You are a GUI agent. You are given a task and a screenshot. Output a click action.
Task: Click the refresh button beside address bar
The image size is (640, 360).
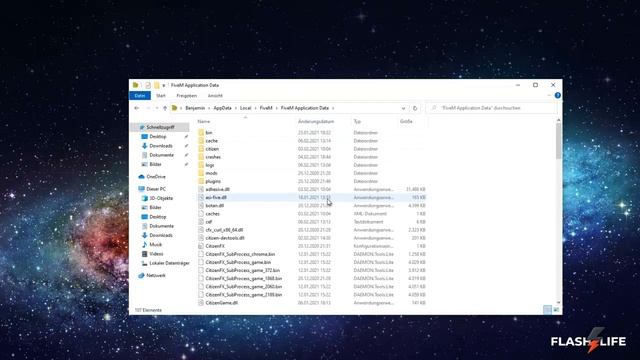[415, 108]
